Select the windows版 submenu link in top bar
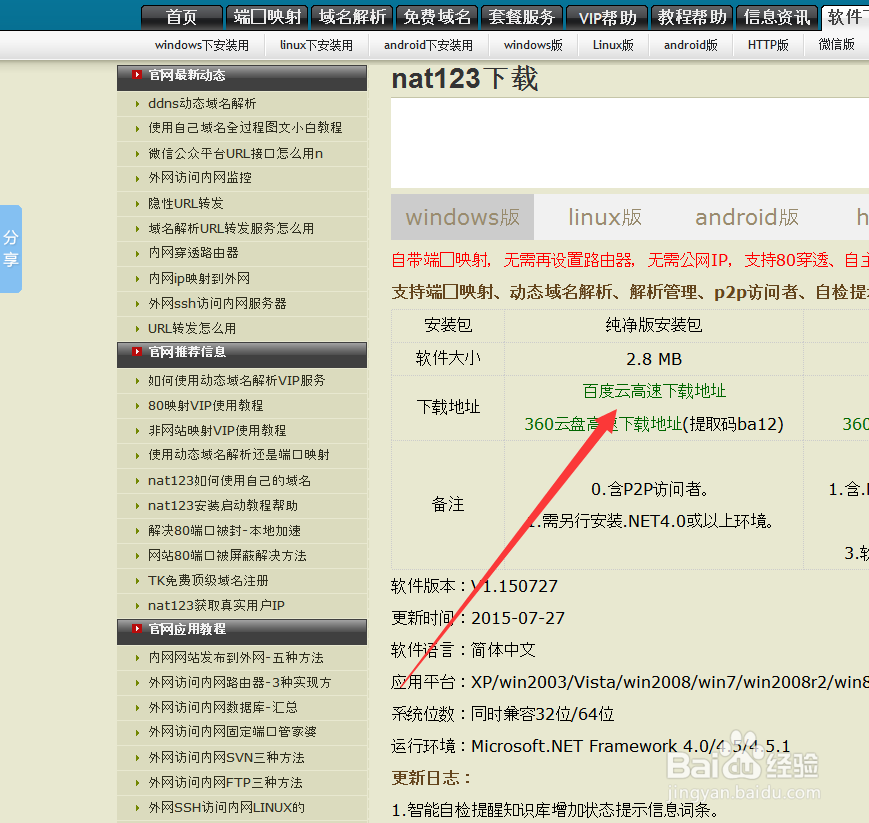Viewport: 869px width, 823px height. [x=533, y=45]
